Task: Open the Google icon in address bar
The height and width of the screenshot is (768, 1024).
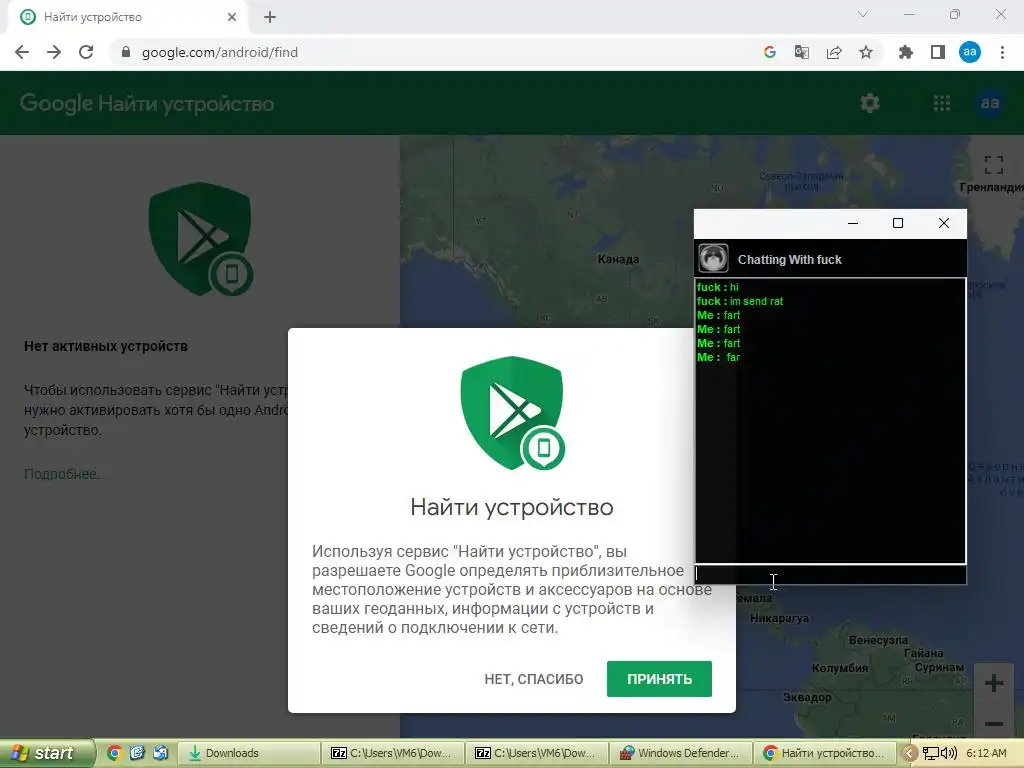Action: [770, 52]
